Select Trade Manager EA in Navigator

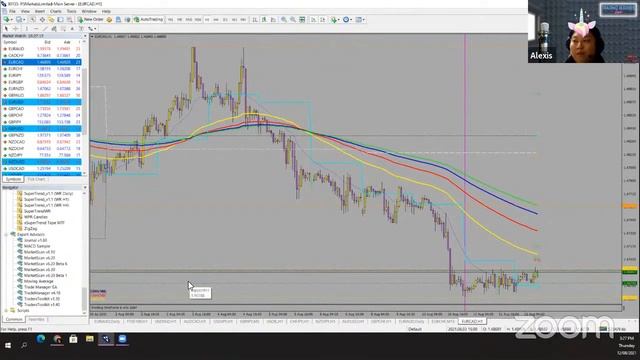40,287
